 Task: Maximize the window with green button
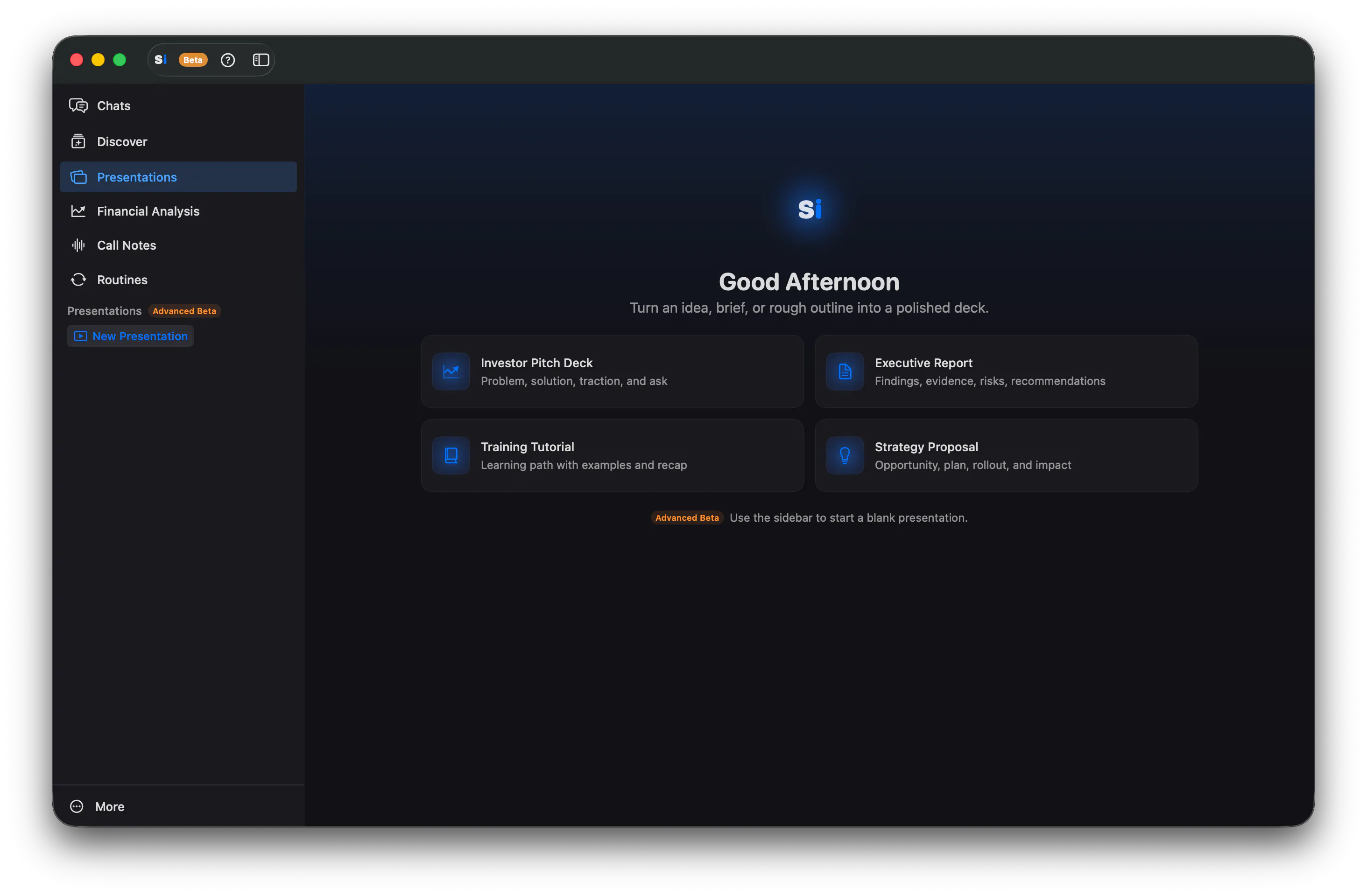[120, 60]
